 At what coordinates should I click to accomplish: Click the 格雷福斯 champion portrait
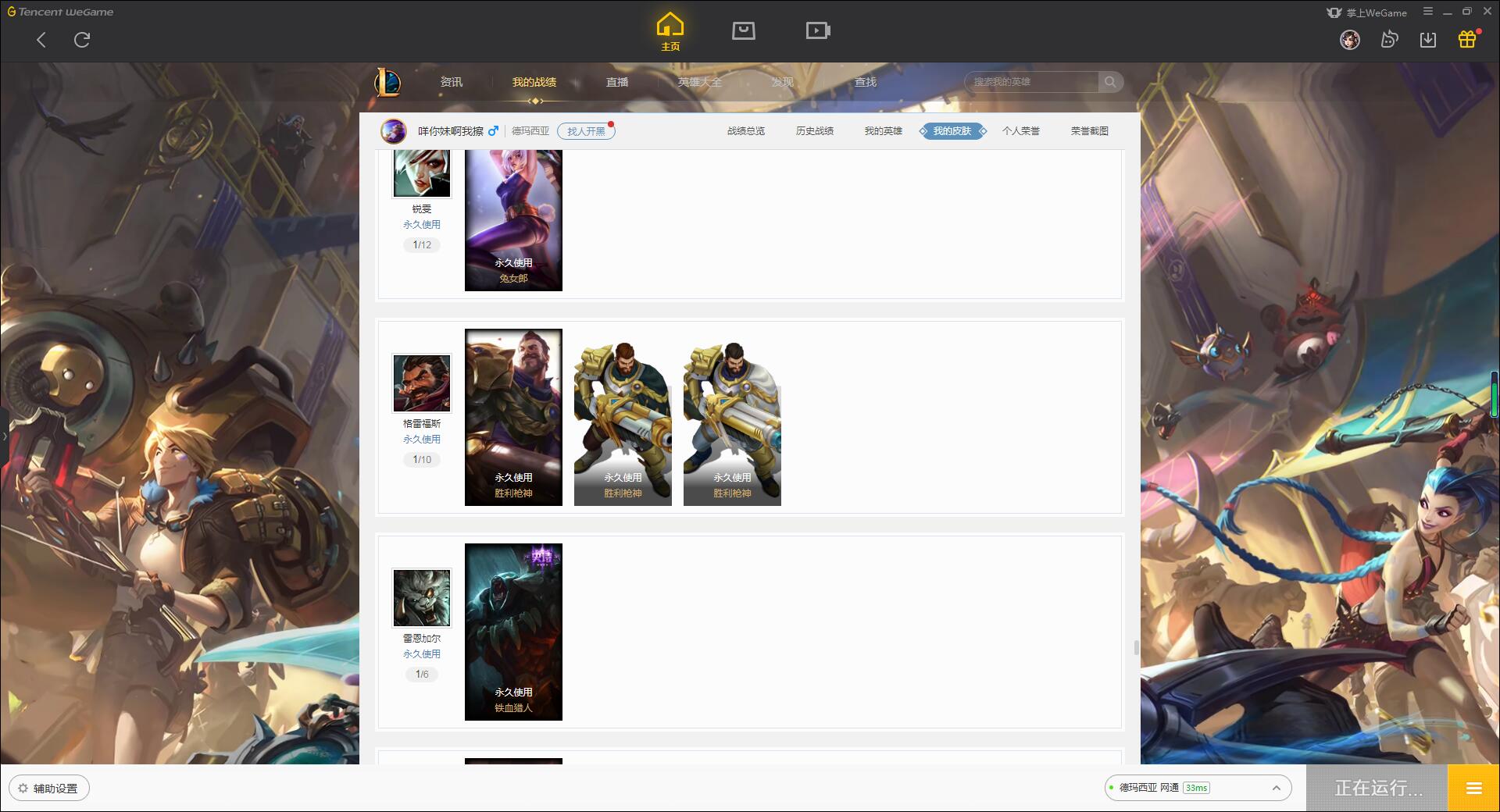(x=422, y=383)
